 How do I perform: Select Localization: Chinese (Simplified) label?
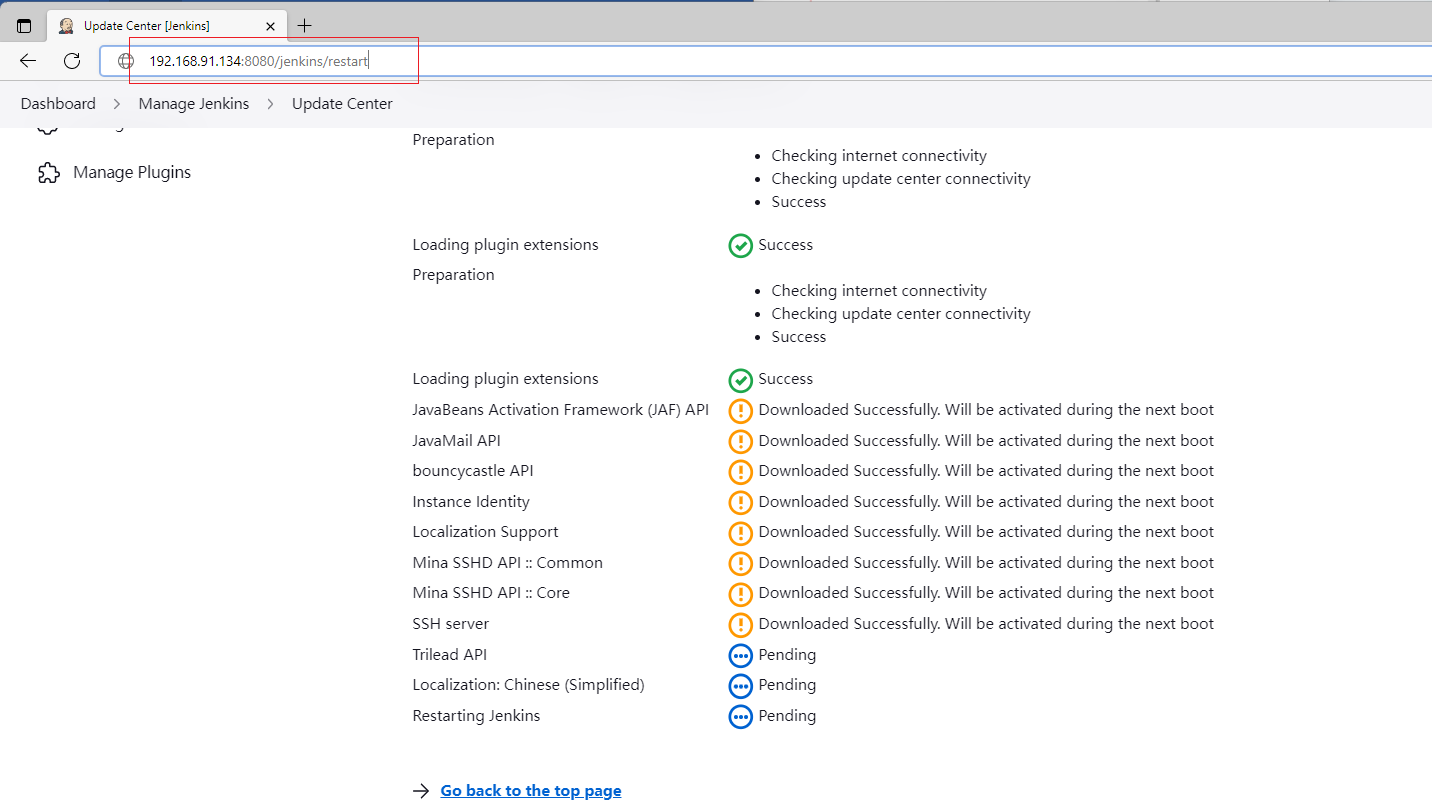coord(528,685)
